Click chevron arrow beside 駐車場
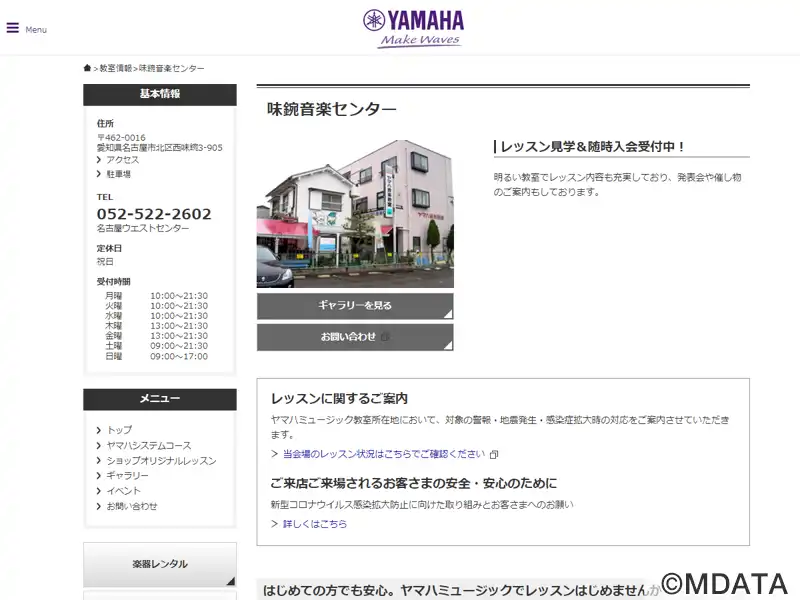 [99, 174]
